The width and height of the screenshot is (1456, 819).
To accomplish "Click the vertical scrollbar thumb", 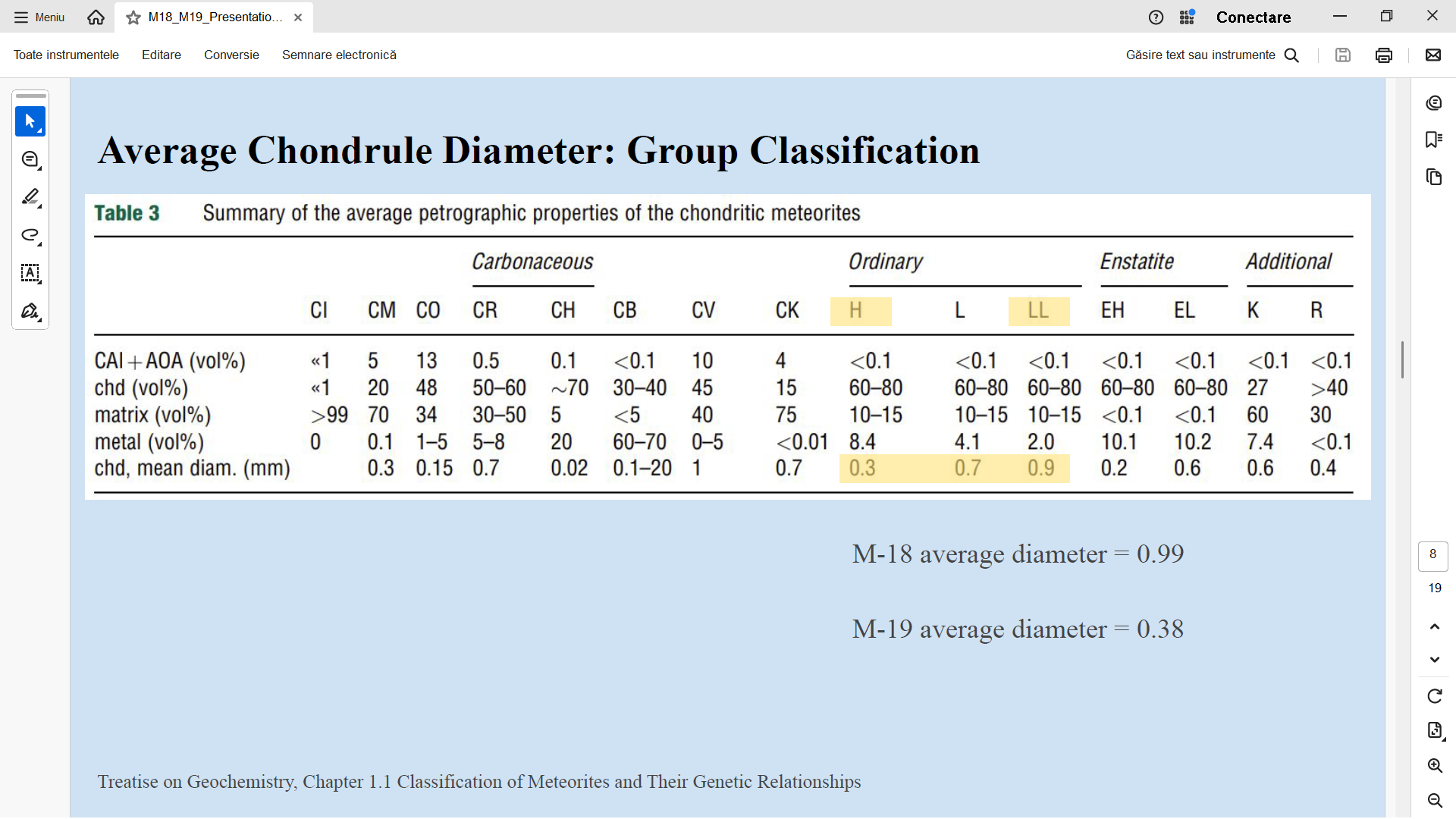I will [1402, 359].
